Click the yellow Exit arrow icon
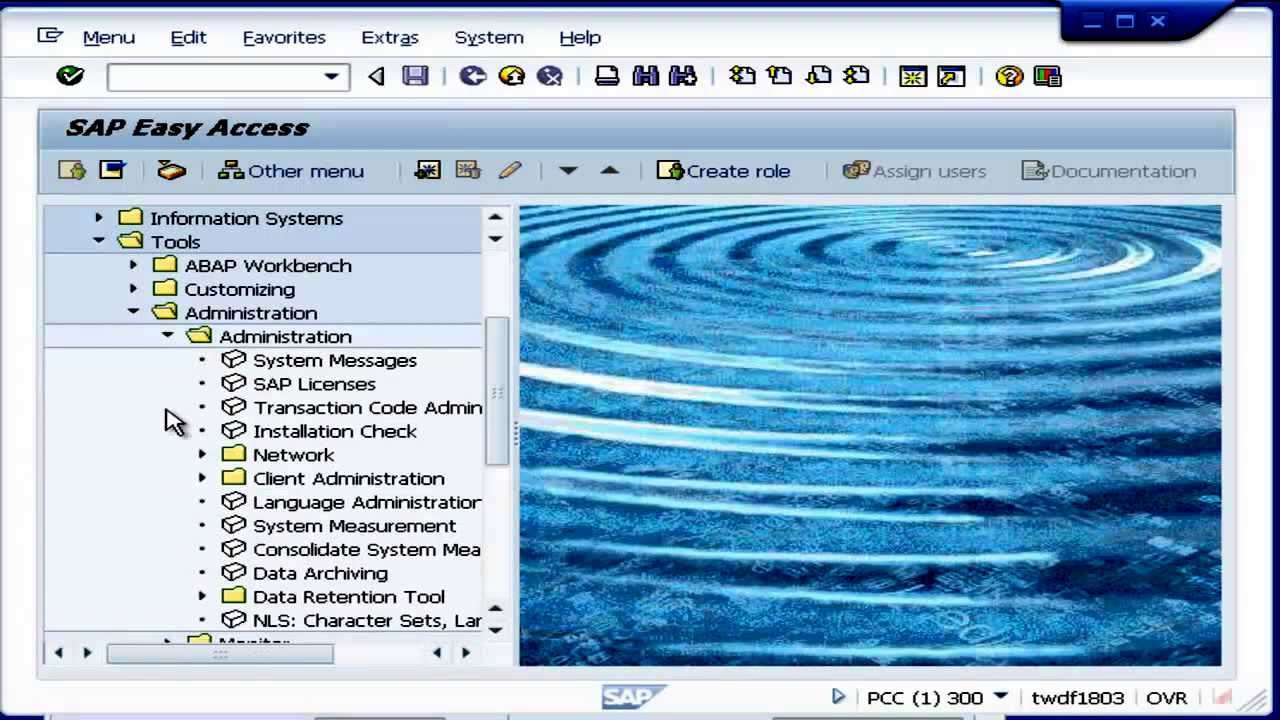The width and height of the screenshot is (1280, 720). pyautogui.click(x=511, y=76)
